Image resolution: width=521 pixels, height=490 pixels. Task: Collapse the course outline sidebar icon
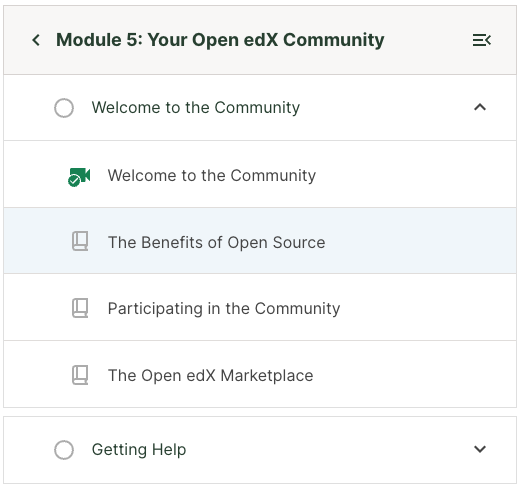click(482, 40)
